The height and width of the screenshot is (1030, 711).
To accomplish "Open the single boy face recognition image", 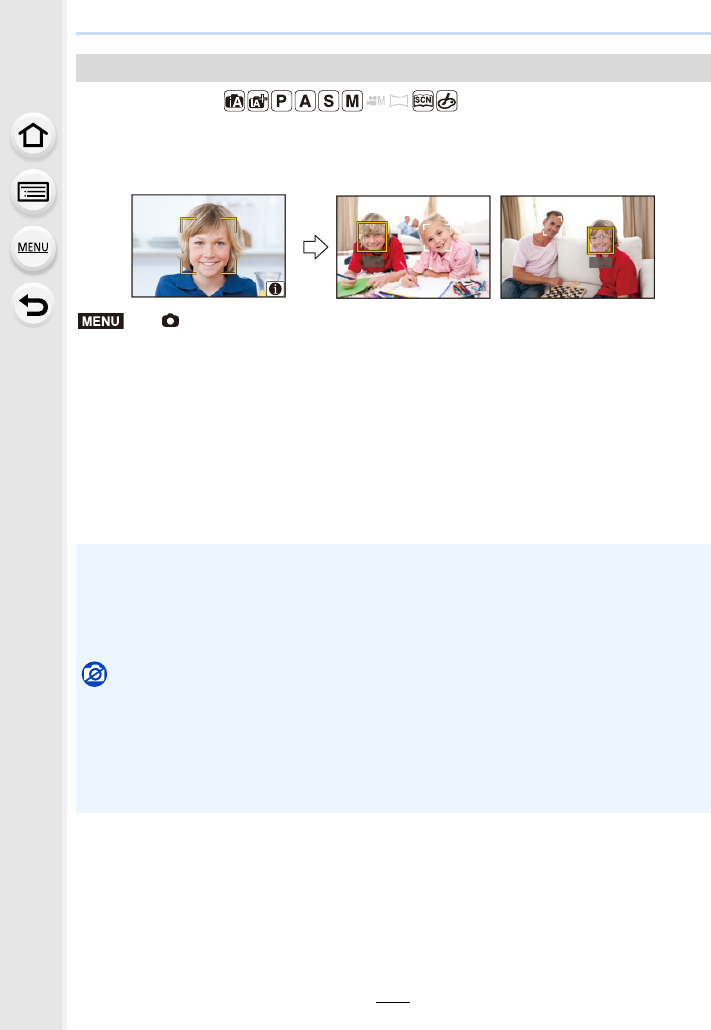I will [x=208, y=246].
